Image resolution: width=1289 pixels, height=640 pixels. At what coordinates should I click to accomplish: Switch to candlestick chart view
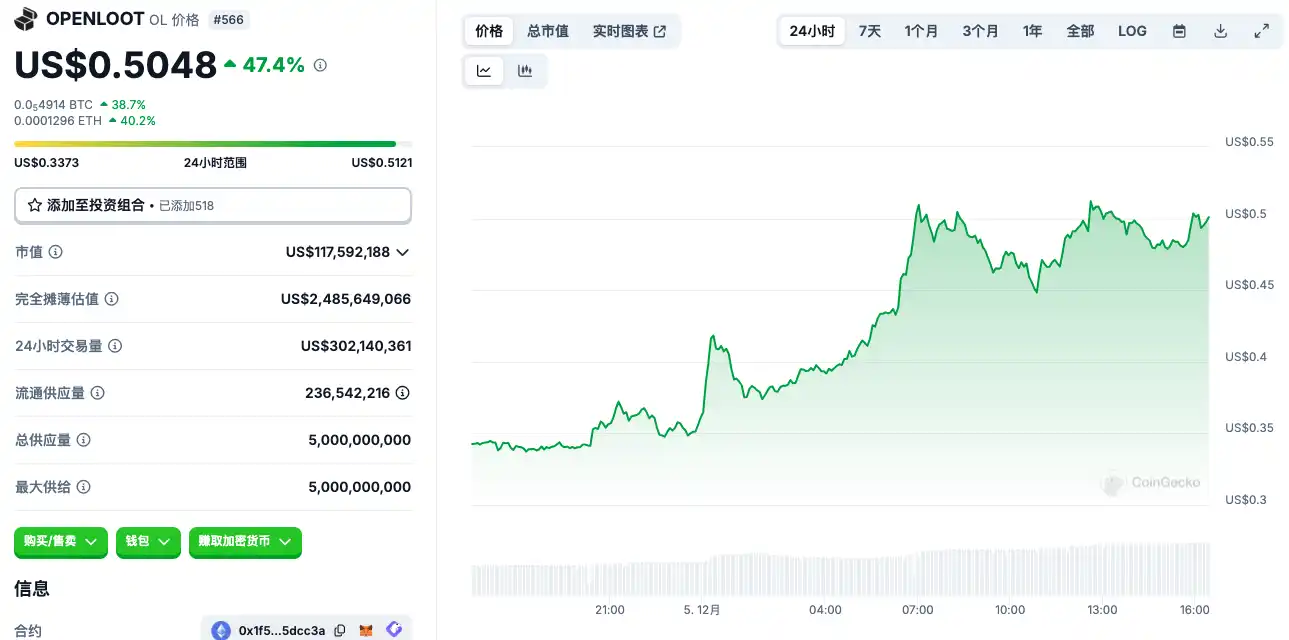pos(525,71)
